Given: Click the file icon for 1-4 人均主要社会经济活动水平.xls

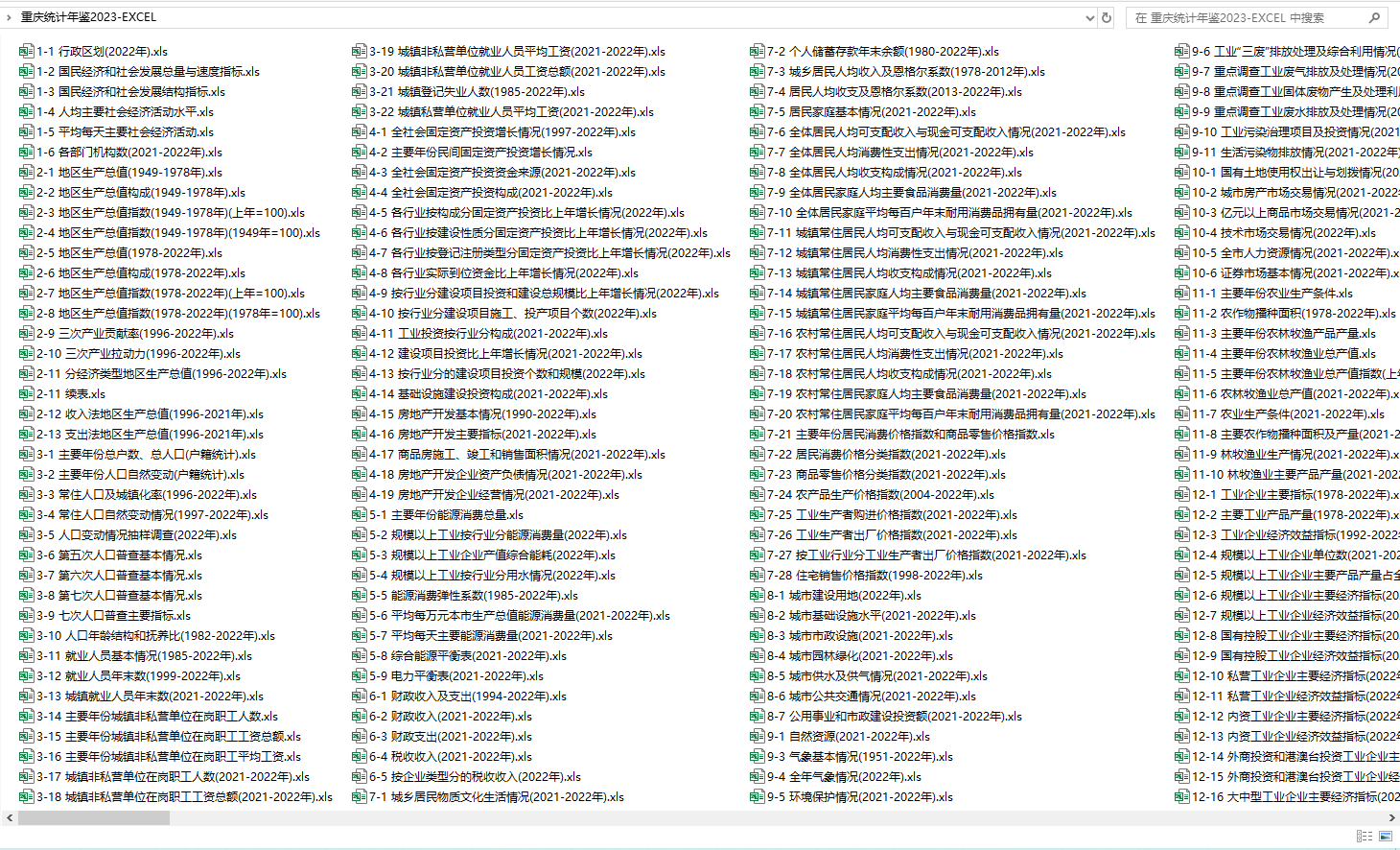Looking at the screenshot, I should tap(27, 111).
